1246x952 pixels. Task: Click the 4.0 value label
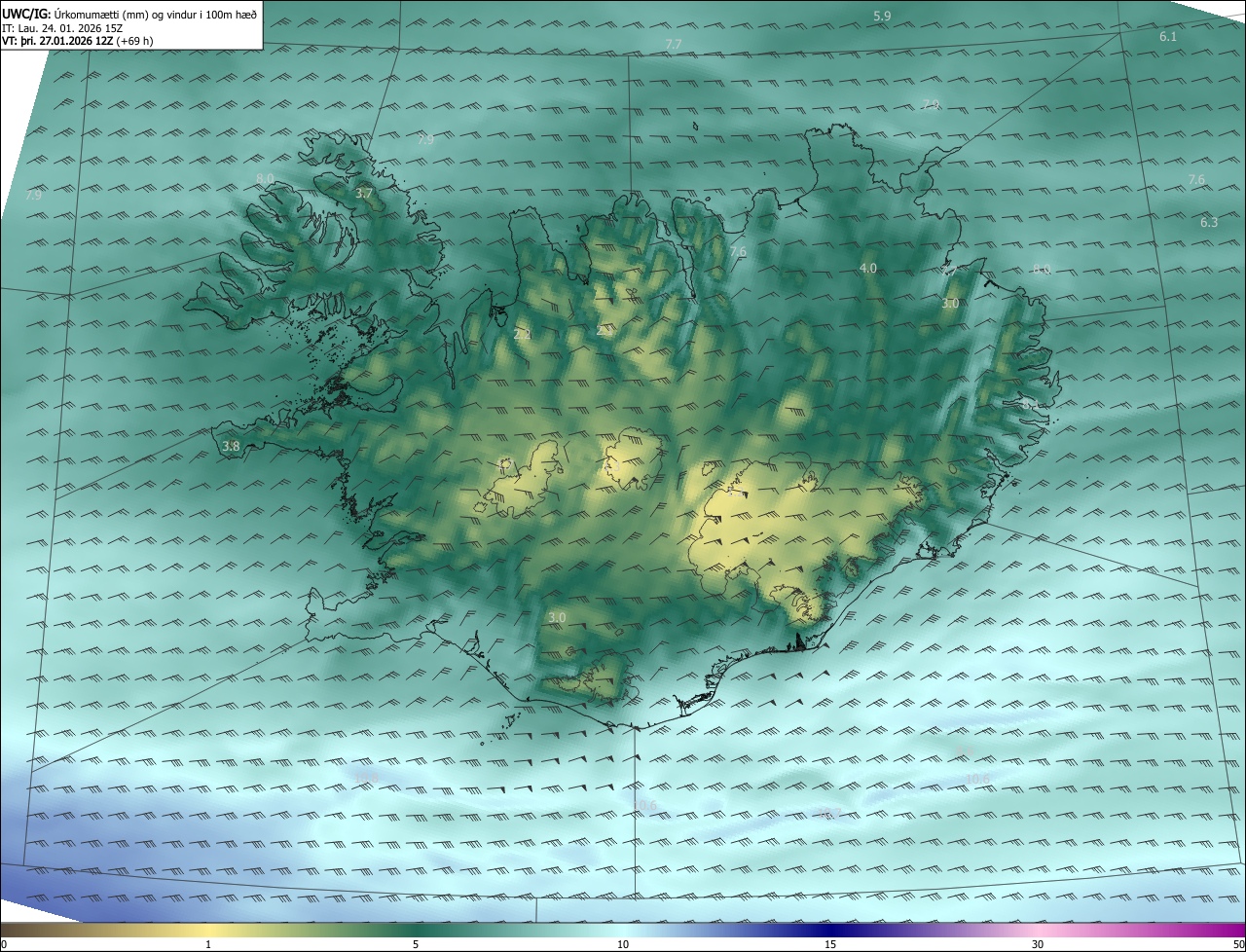point(868,269)
